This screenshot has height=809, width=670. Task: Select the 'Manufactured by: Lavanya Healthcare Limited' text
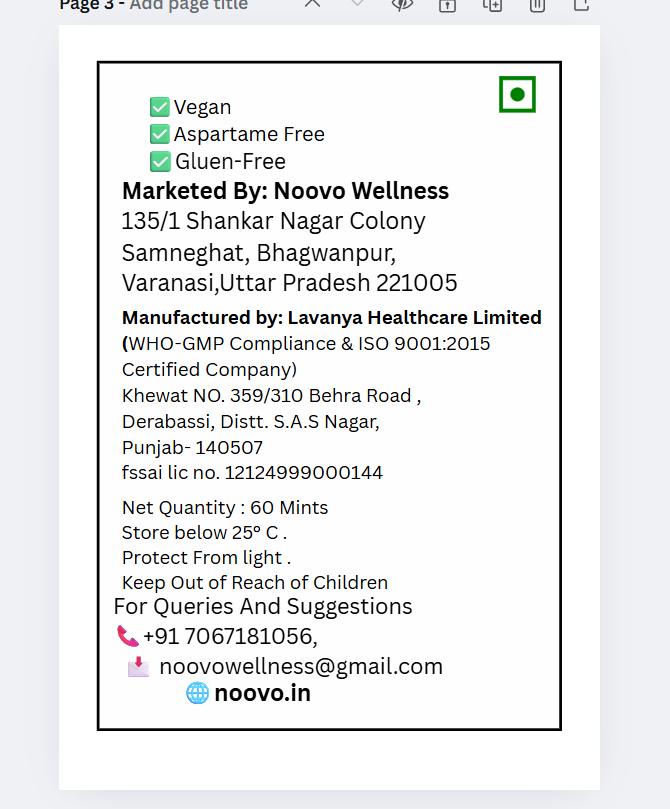point(331,318)
